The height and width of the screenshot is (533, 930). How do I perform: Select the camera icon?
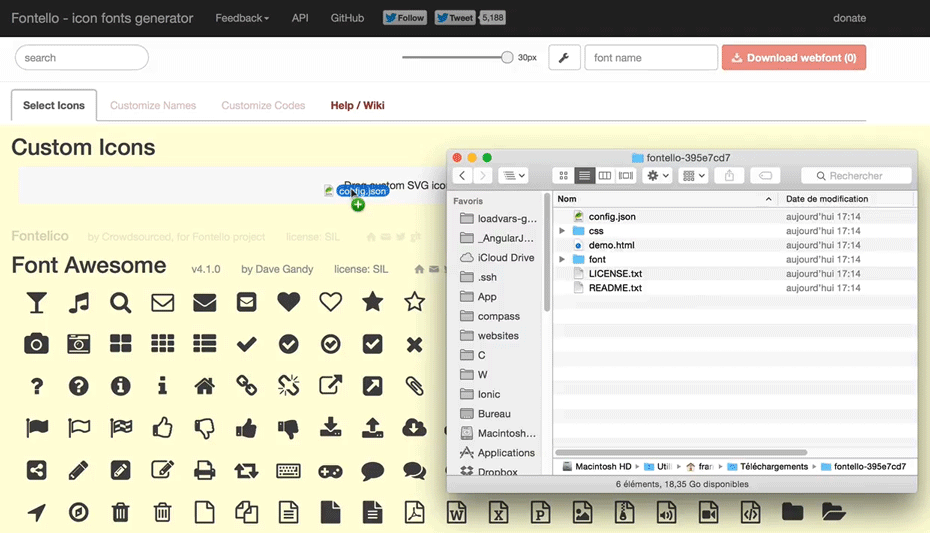tap(36, 344)
